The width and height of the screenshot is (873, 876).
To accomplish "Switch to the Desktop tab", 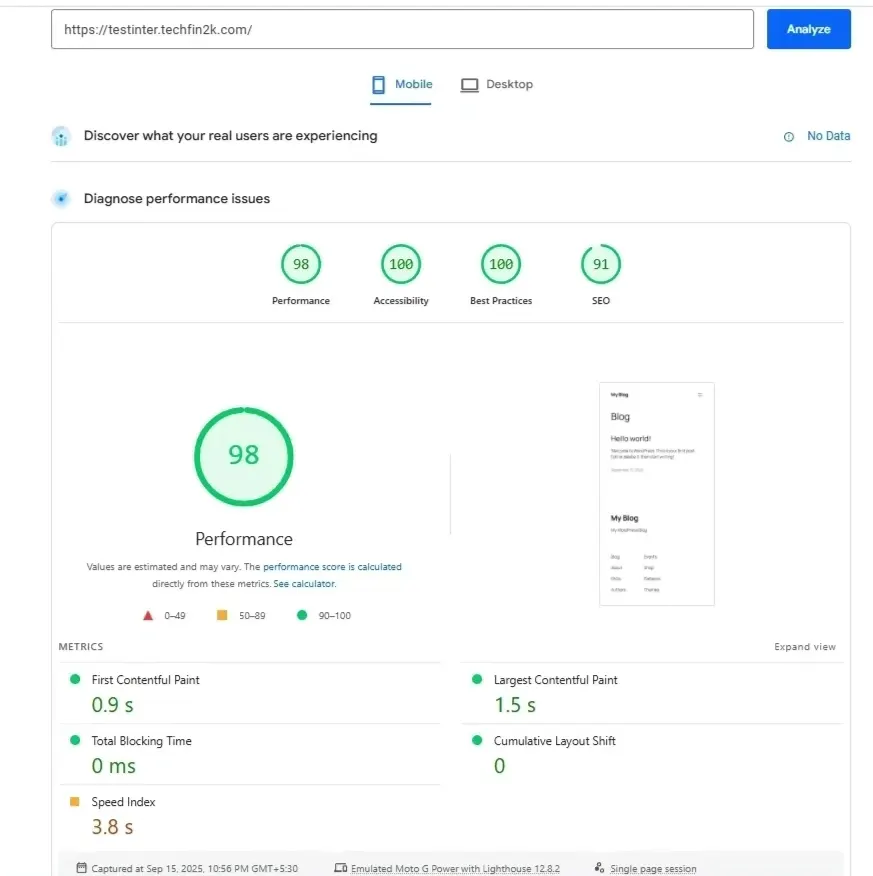I will pos(497,84).
